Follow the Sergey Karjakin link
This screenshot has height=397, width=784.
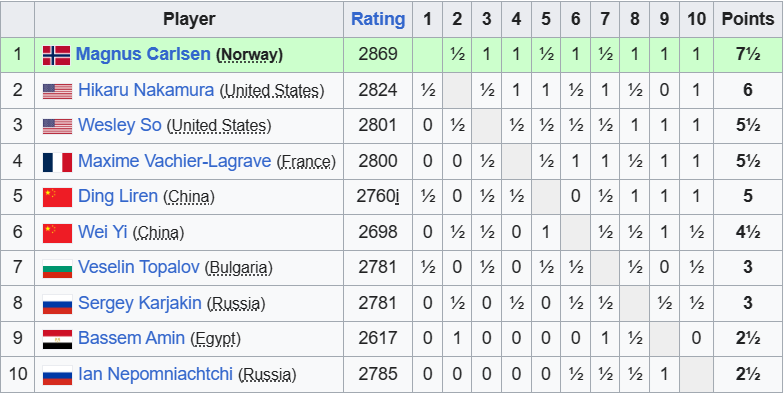pyautogui.click(x=140, y=303)
